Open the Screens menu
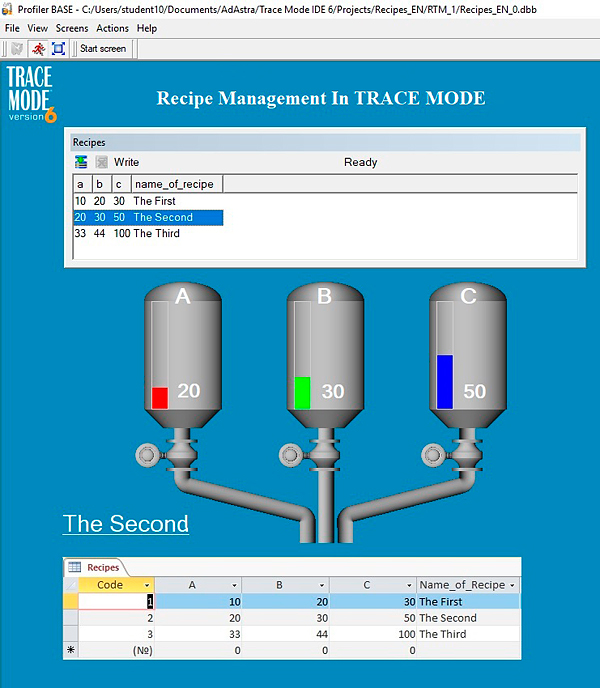The width and height of the screenshot is (600, 688). coord(72,28)
